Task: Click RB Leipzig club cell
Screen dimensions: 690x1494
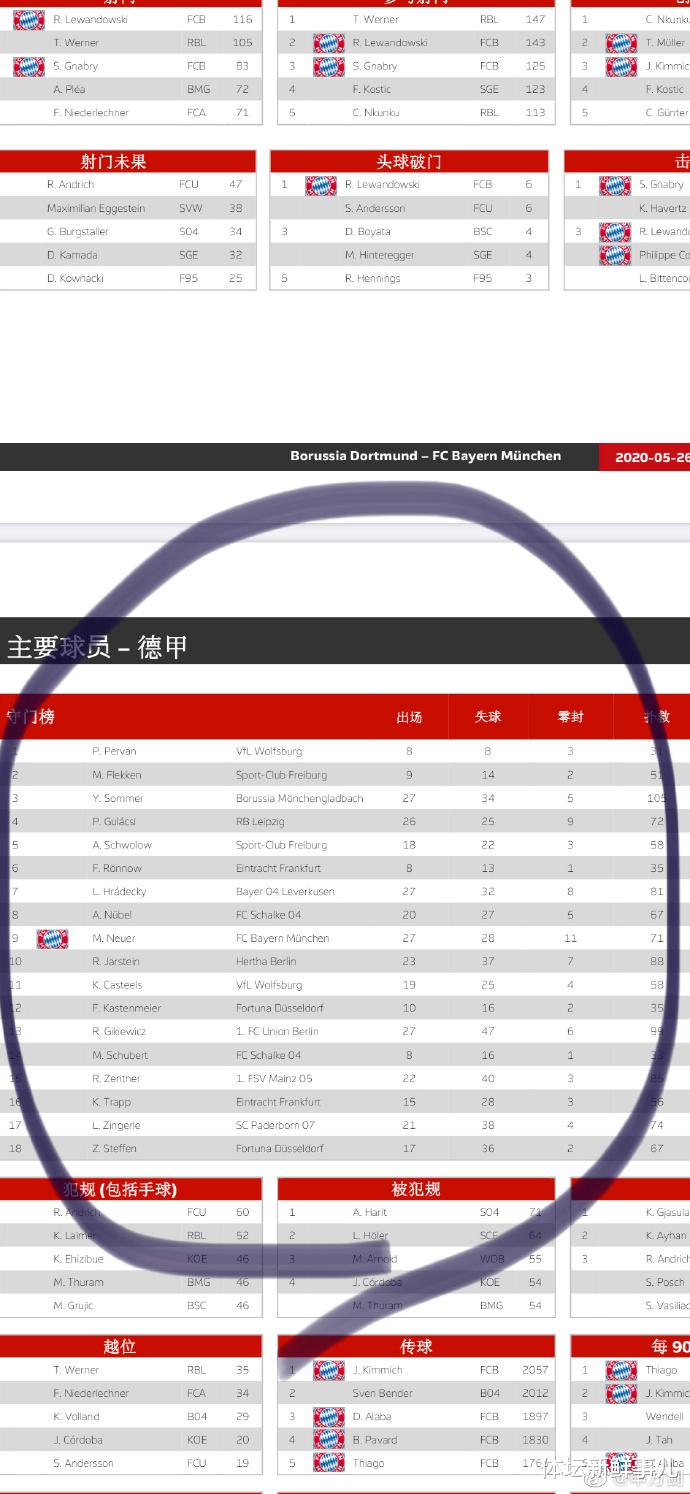Action: click(260, 821)
